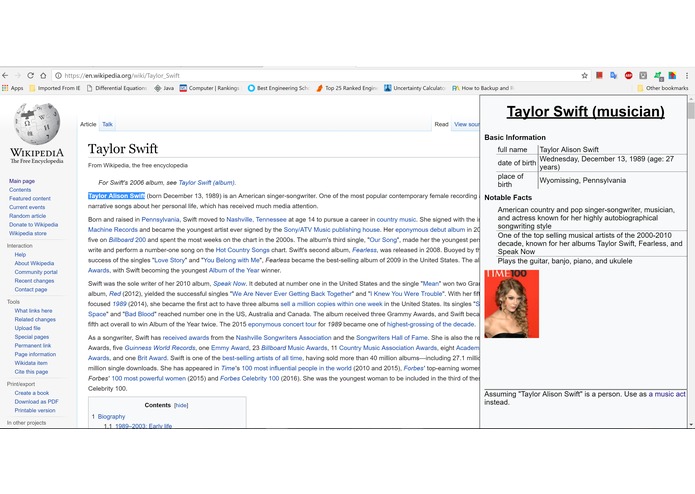Image resolution: width=695 pixels, height=494 pixels.
Task: Open Upload file link
Action: [x=27, y=328]
